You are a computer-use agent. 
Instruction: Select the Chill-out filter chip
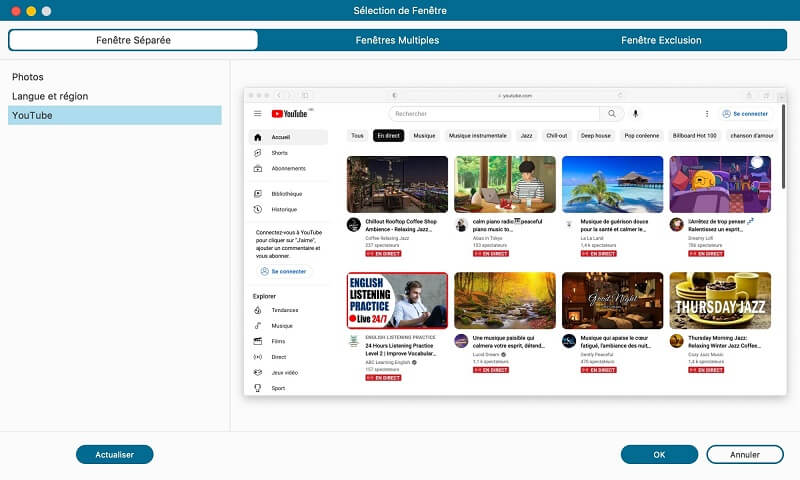(x=557, y=136)
